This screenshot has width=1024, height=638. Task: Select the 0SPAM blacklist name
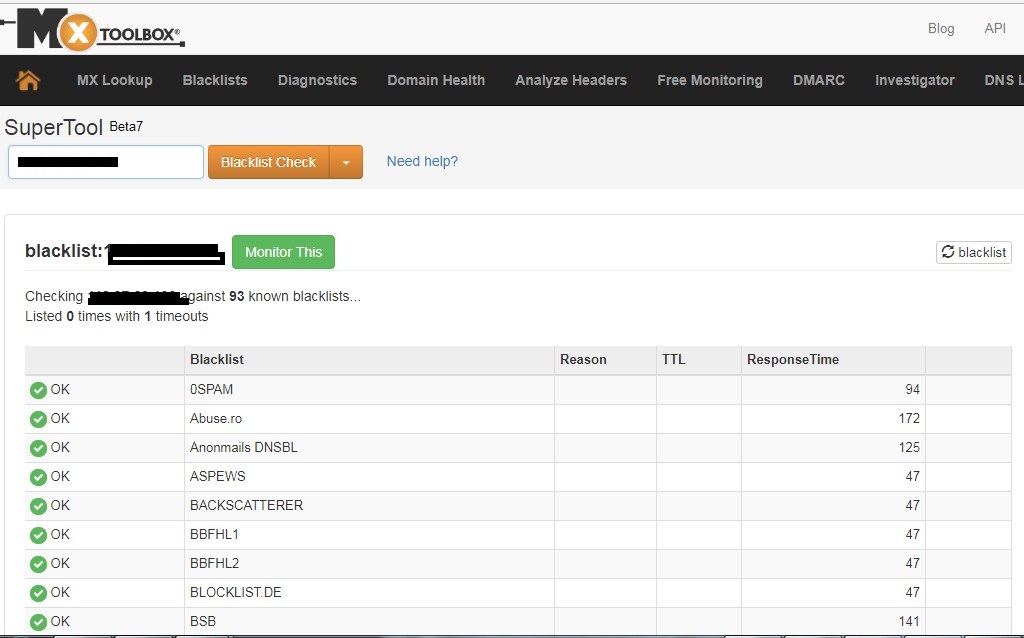(x=212, y=389)
